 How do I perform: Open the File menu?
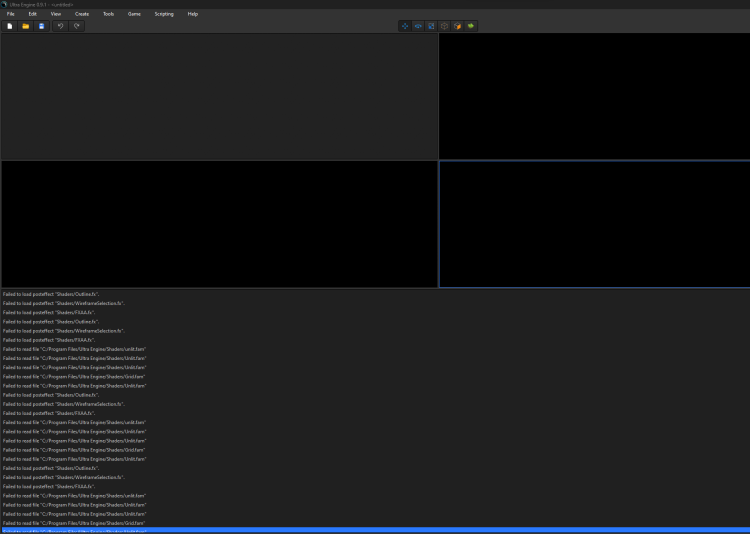click(x=11, y=14)
